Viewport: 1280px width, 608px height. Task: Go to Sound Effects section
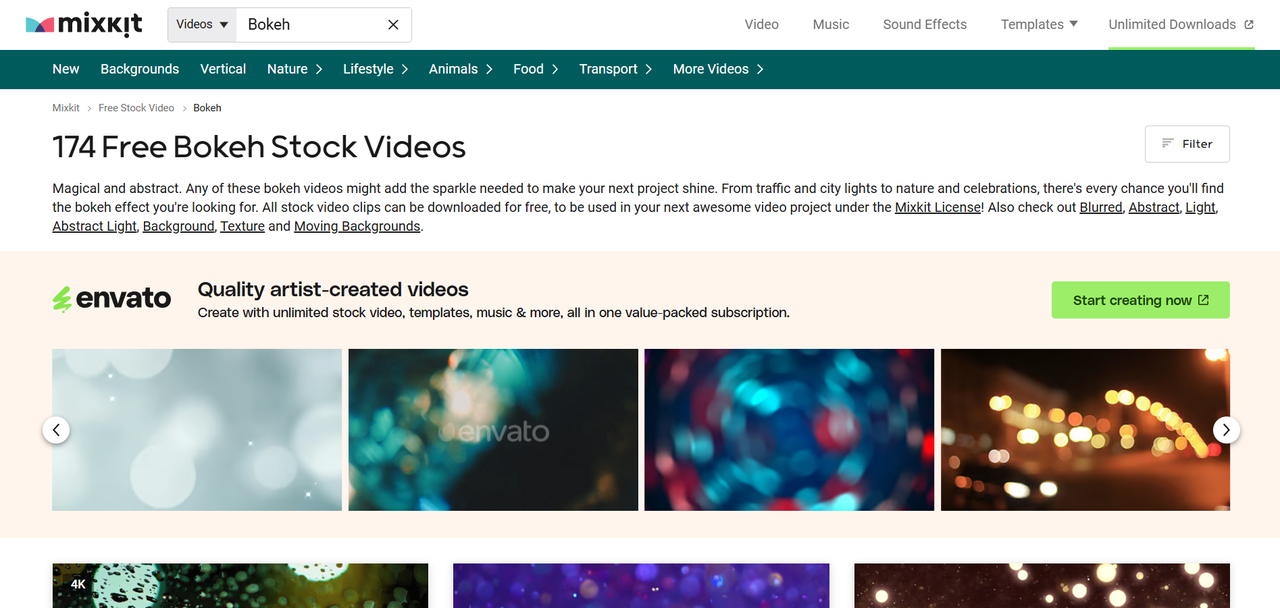(x=925, y=24)
